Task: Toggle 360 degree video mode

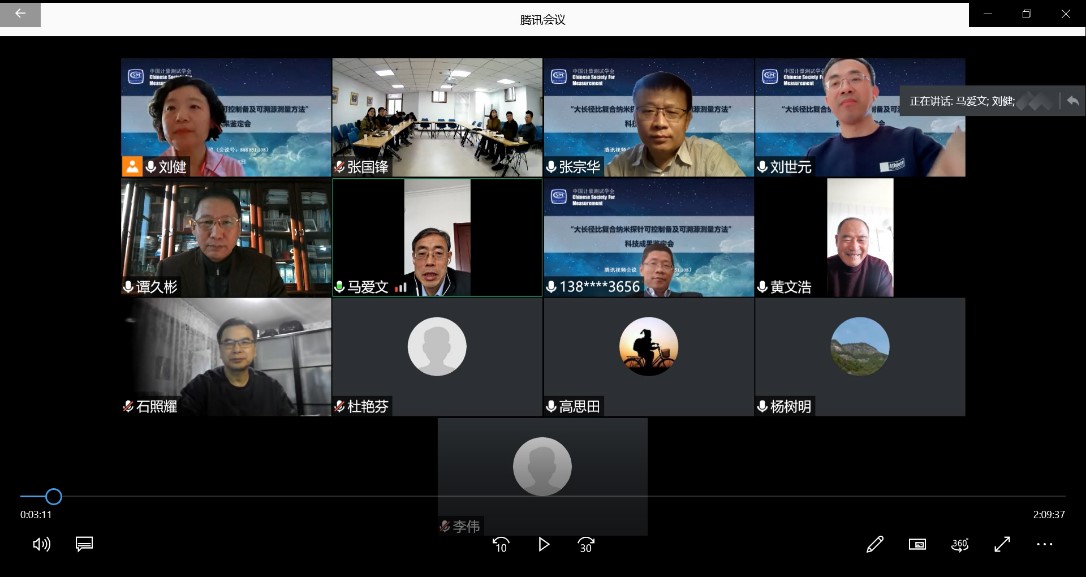Action: pos(960,544)
